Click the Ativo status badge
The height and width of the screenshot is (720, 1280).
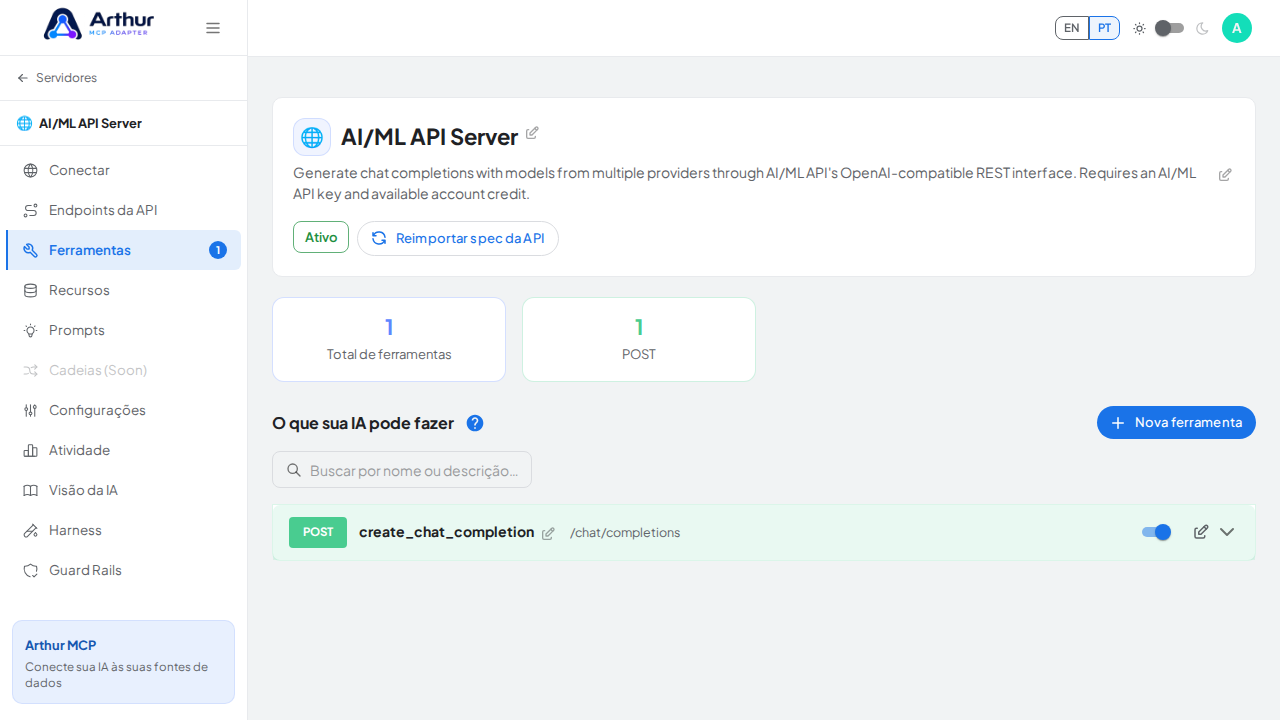point(321,237)
